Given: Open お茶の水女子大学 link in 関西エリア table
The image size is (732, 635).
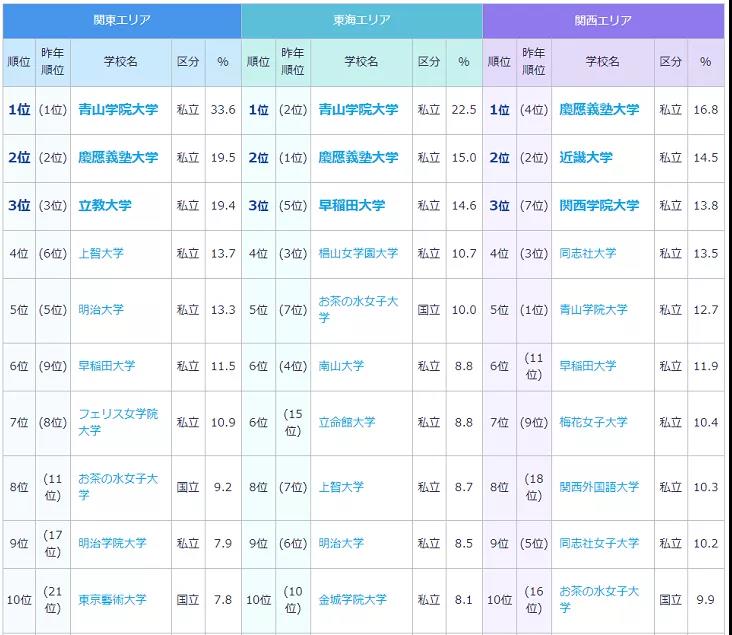Looking at the screenshot, I should tap(599, 600).
